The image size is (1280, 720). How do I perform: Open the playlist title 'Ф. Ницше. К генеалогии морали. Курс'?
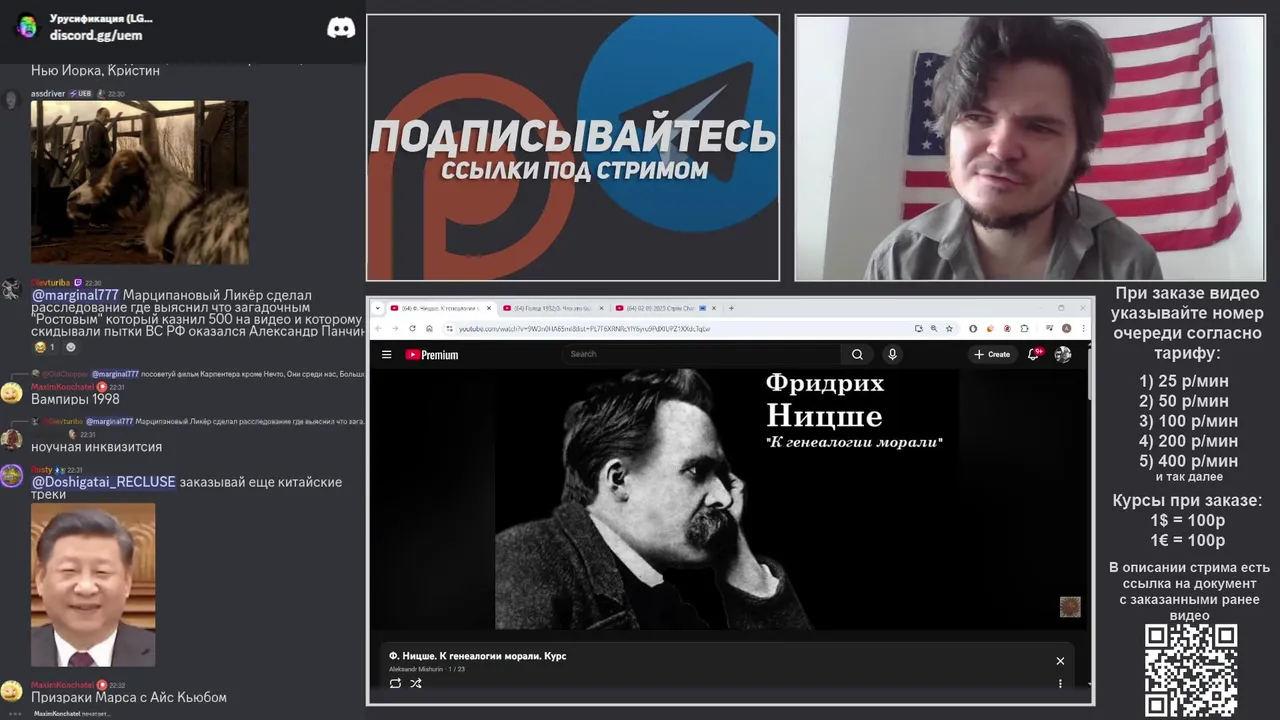click(x=478, y=656)
